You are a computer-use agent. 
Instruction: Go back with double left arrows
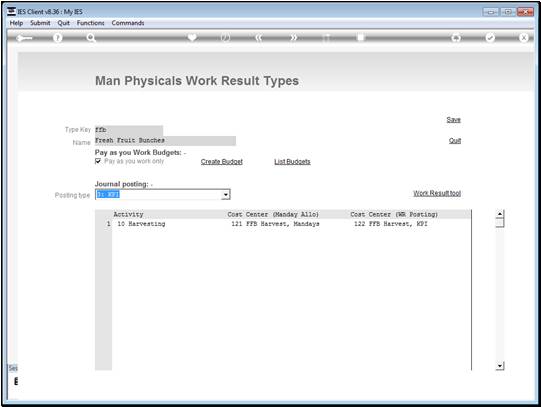[x=259, y=38]
